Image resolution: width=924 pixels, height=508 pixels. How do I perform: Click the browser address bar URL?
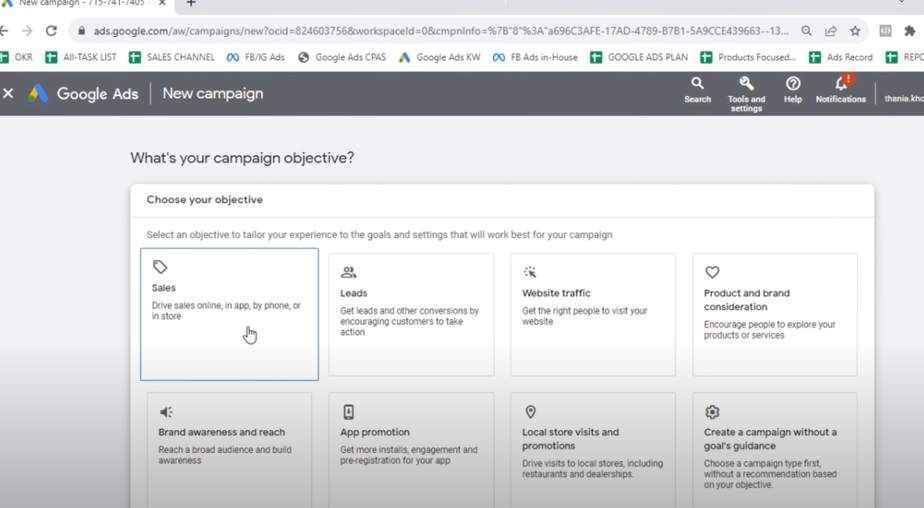click(x=440, y=31)
